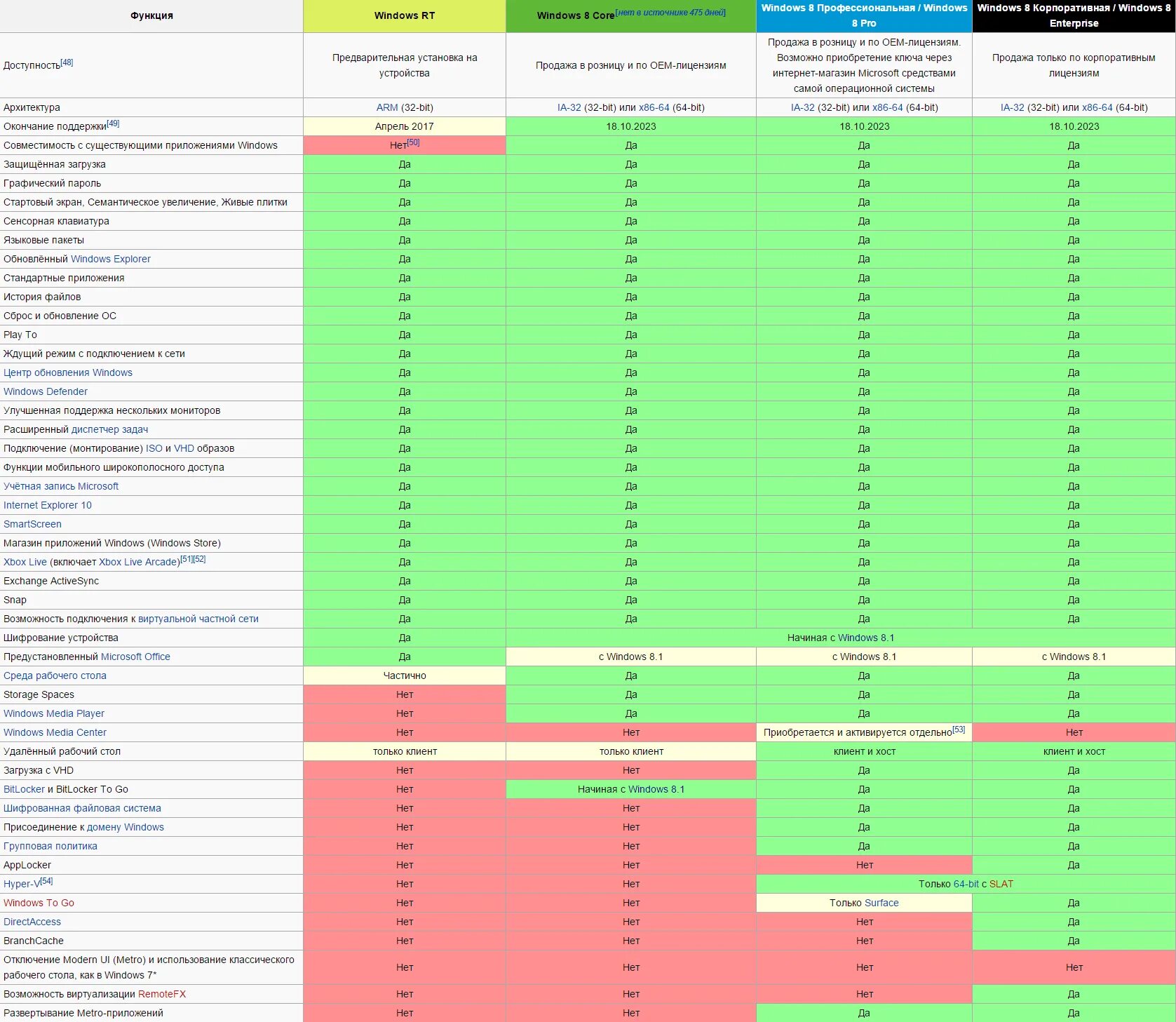Click 'клиент и хост' in the Enterprise column
1176x1022 pixels.
tap(1074, 751)
